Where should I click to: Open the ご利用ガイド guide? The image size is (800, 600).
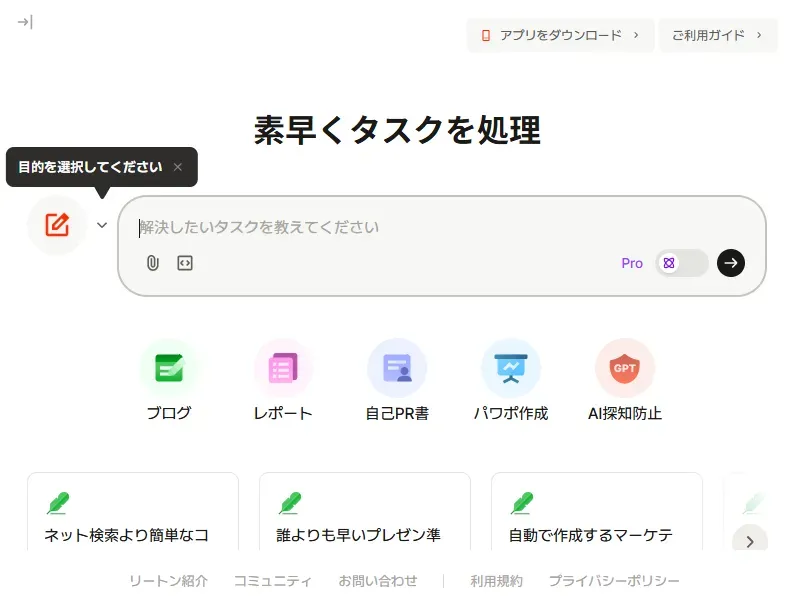pyautogui.click(x=717, y=35)
